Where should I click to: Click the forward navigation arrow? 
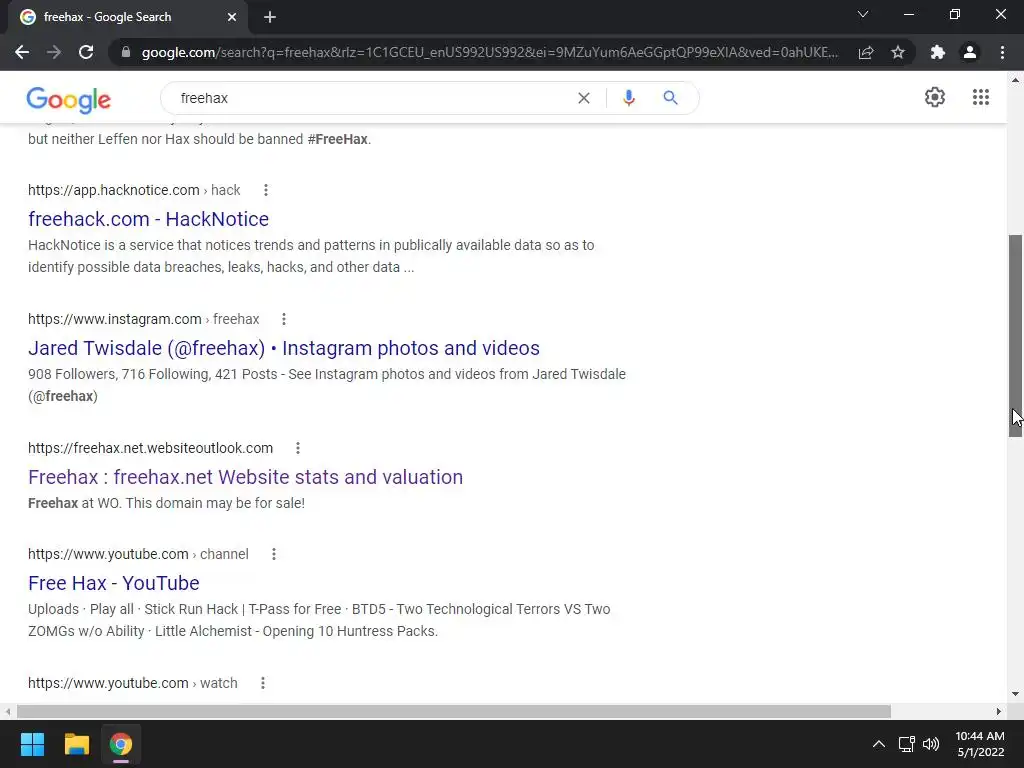click(x=54, y=52)
